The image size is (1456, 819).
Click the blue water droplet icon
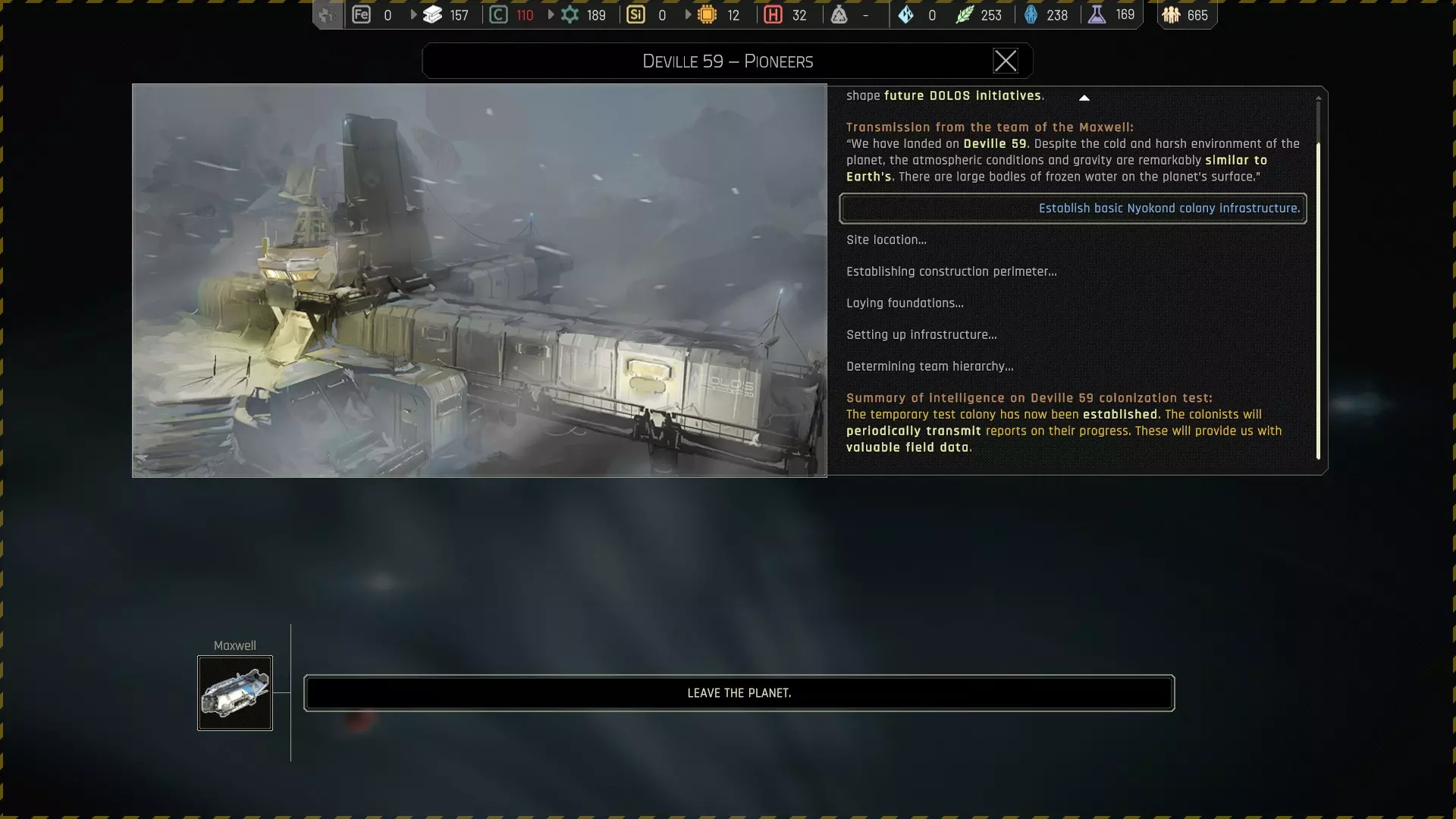1031,14
